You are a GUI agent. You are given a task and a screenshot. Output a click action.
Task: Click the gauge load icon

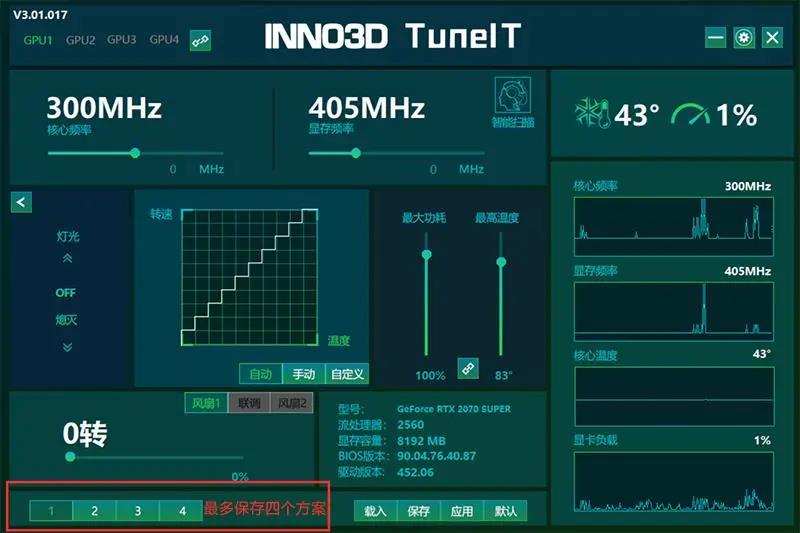pos(690,114)
